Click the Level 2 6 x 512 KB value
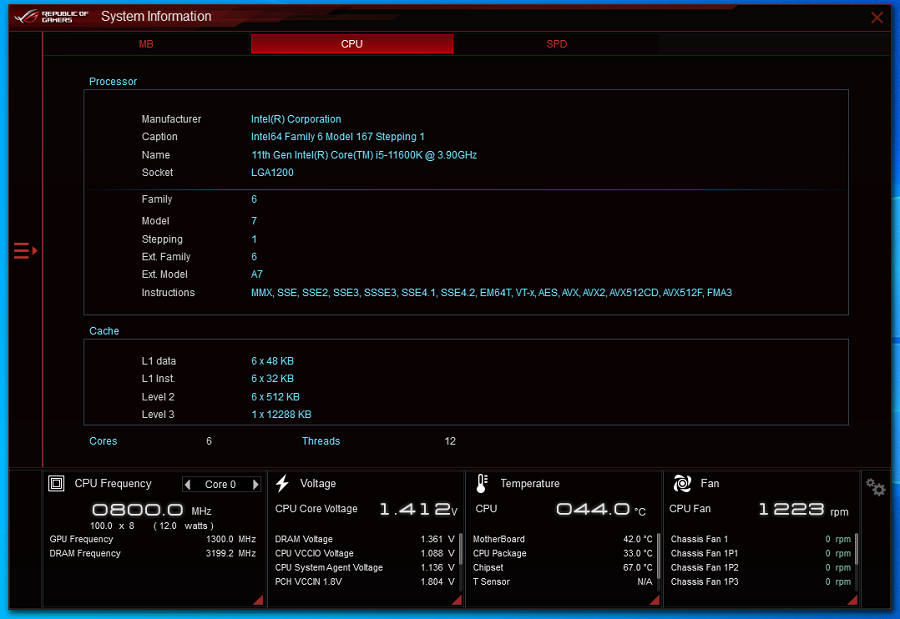This screenshot has width=900, height=619. tap(276, 397)
